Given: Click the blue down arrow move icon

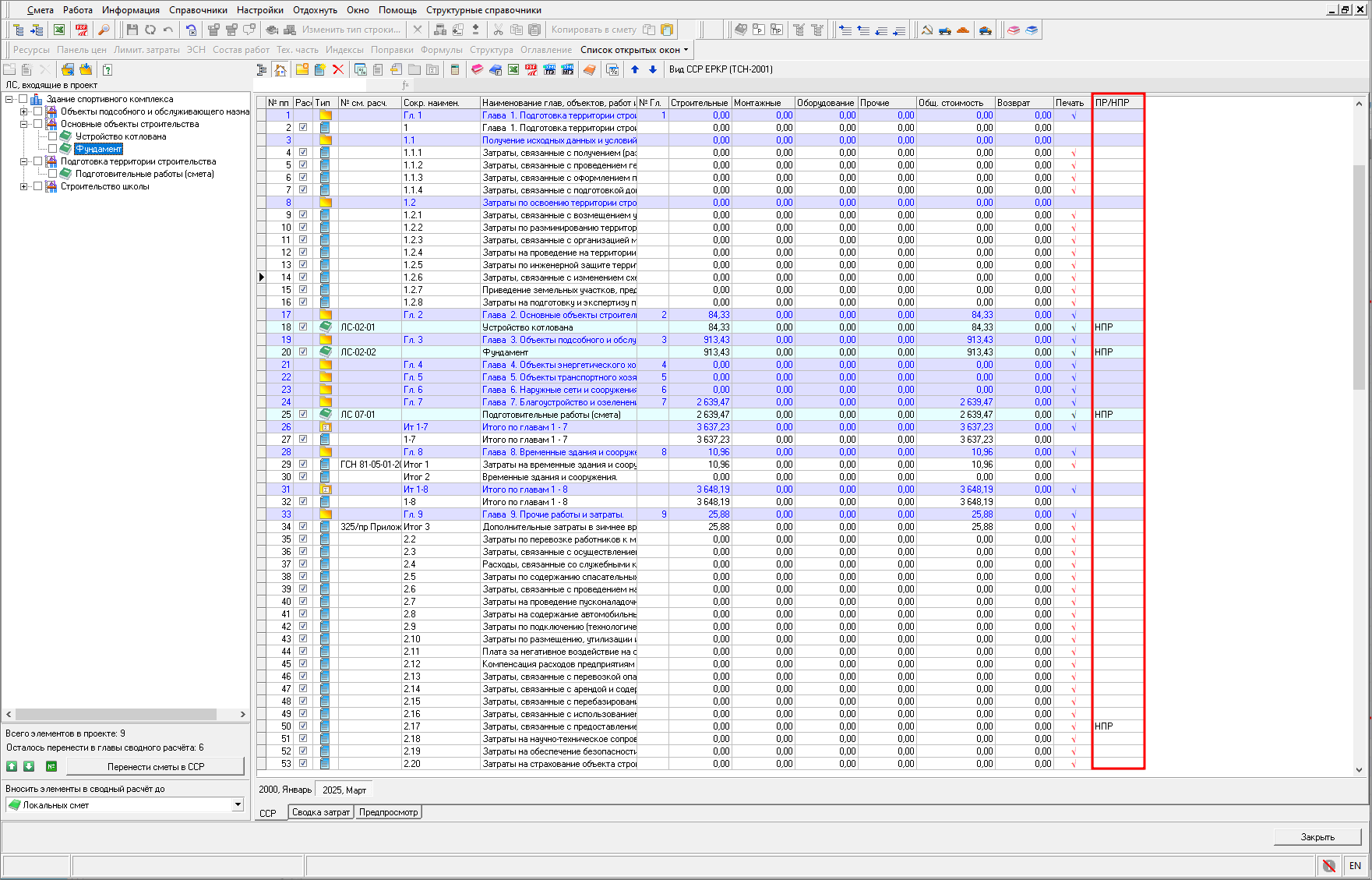Looking at the screenshot, I should [653, 69].
